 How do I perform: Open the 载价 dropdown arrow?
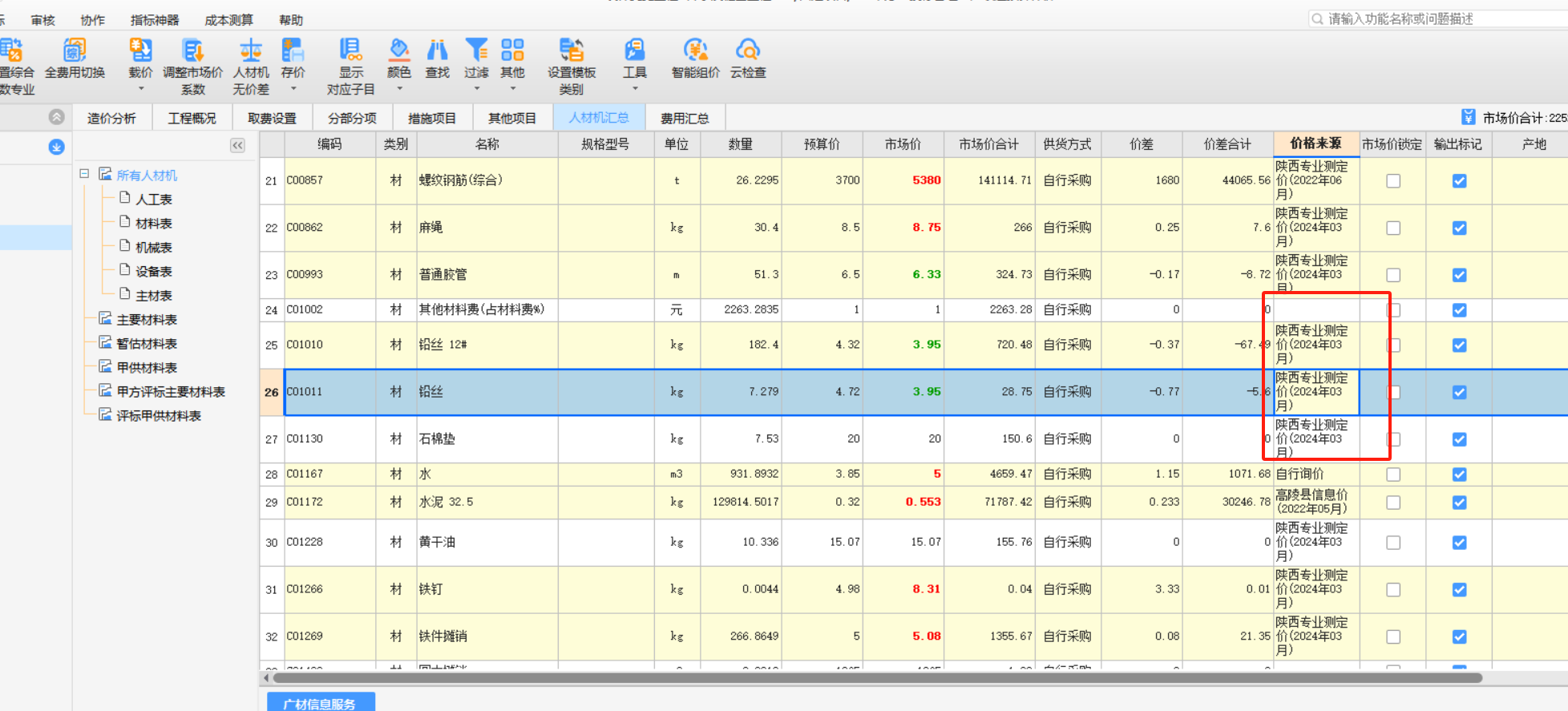coord(140,88)
